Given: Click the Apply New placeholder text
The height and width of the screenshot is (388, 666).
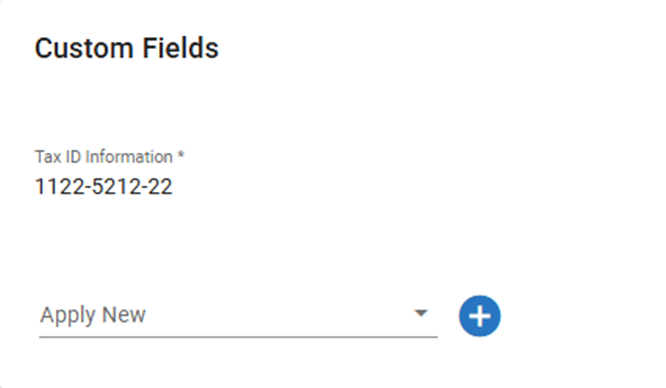Looking at the screenshot, I should (93, 315).
